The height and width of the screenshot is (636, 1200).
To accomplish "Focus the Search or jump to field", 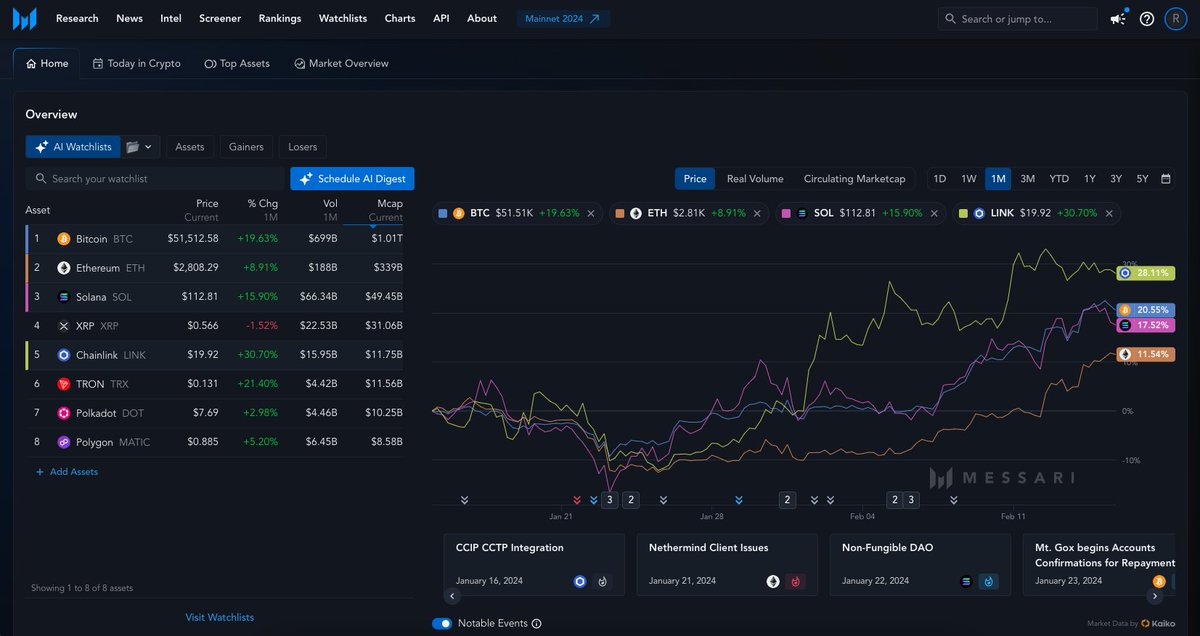I will [1018, 18].
